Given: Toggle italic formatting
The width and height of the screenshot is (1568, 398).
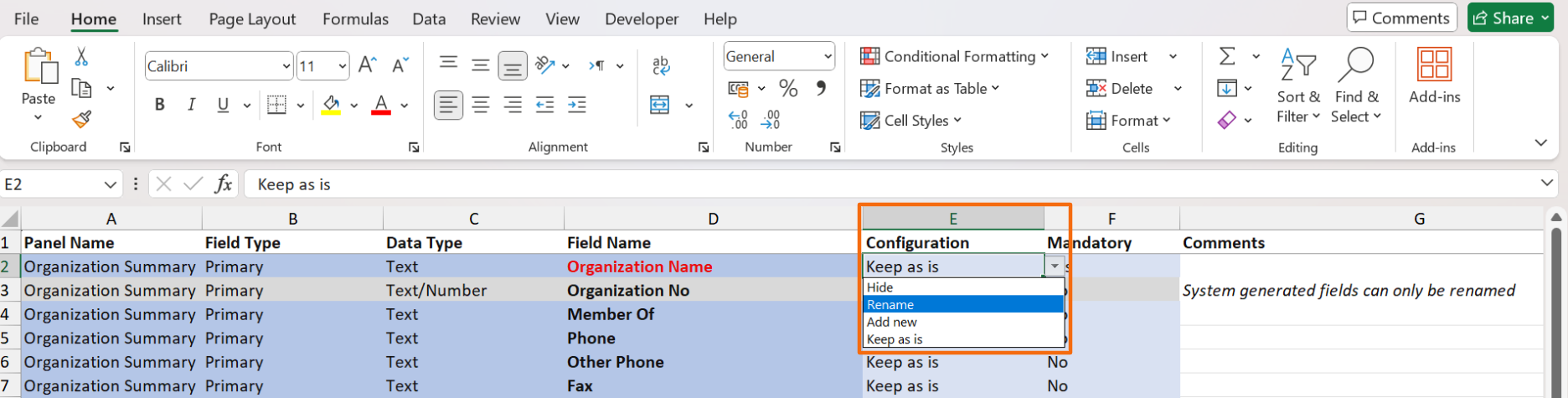Looking at the screenshot, I should coord(191,105).
